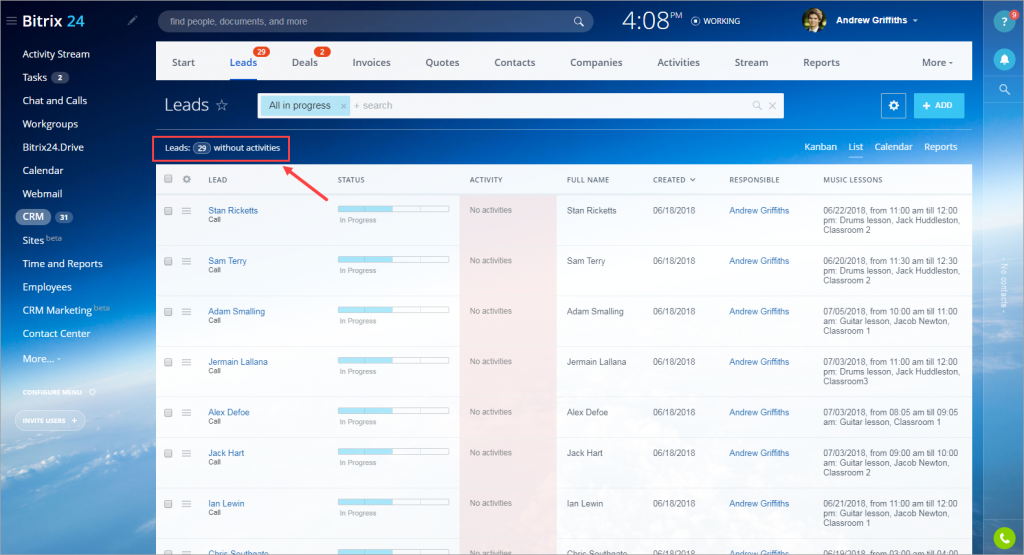Open Activity Stream in sidebar
The image size is (1024, 555).
(56, 54)
